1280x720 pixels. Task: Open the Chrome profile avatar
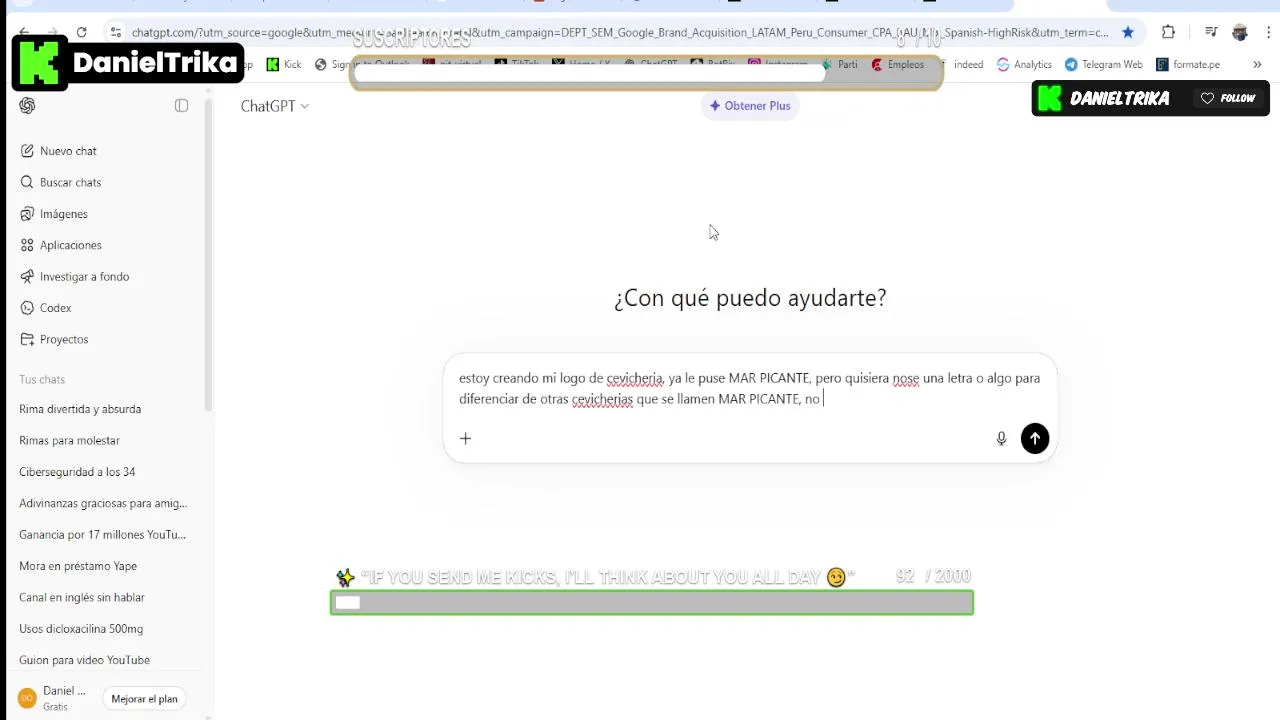1240,32
